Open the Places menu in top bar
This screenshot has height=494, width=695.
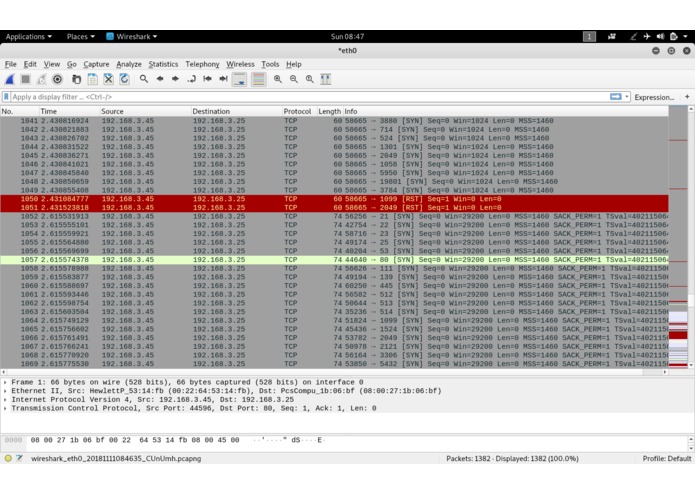point(80,37)
